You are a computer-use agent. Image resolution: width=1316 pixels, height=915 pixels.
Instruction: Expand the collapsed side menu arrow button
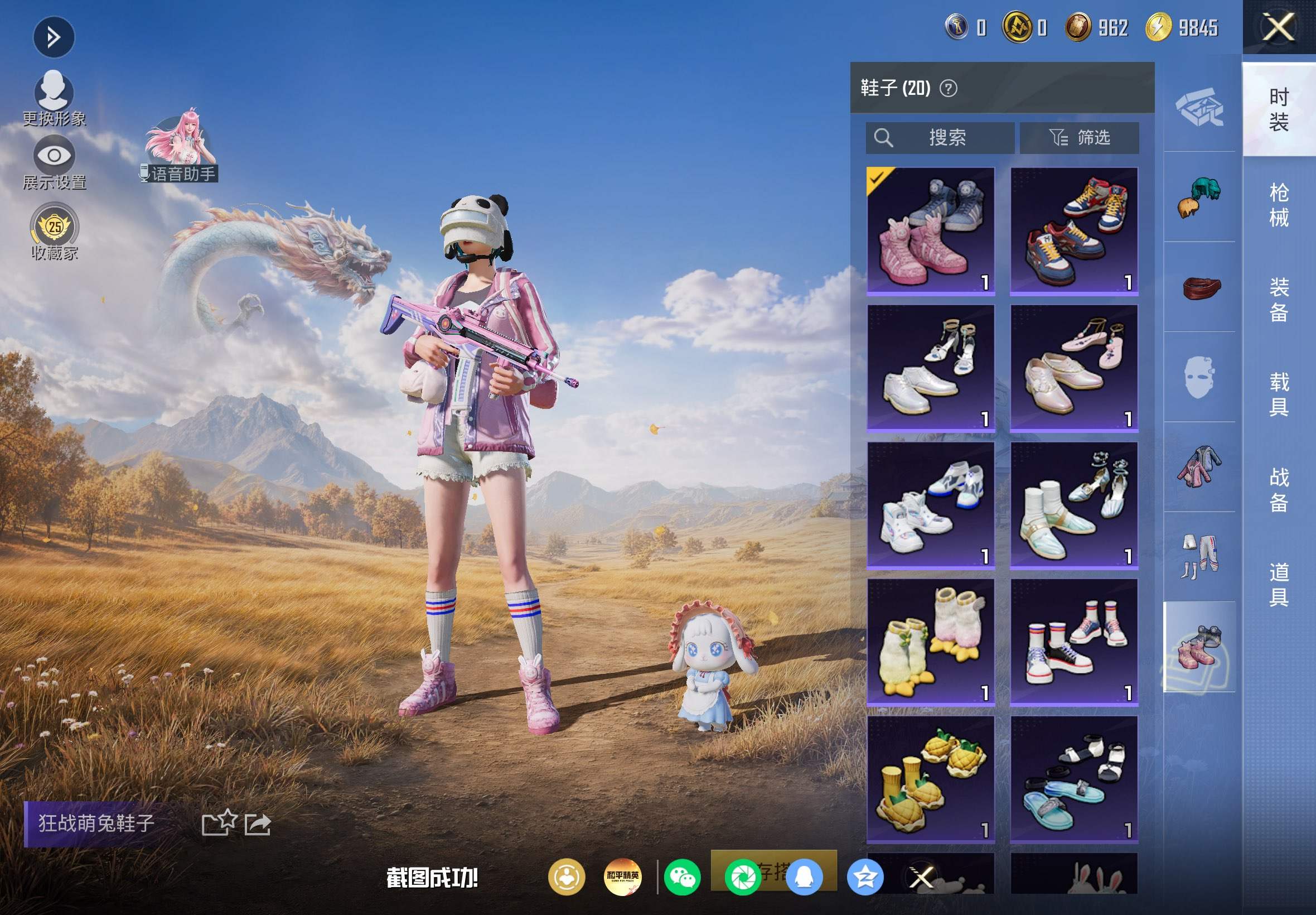tap(54, 38)
